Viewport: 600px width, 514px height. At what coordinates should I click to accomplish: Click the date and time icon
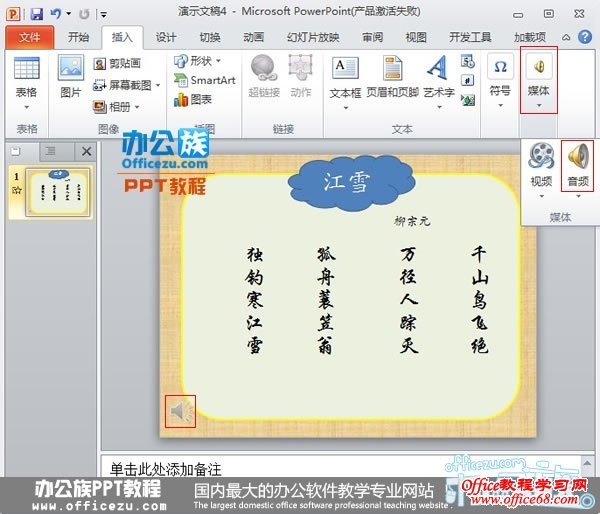pyautogui.click(x=468, y=62)
